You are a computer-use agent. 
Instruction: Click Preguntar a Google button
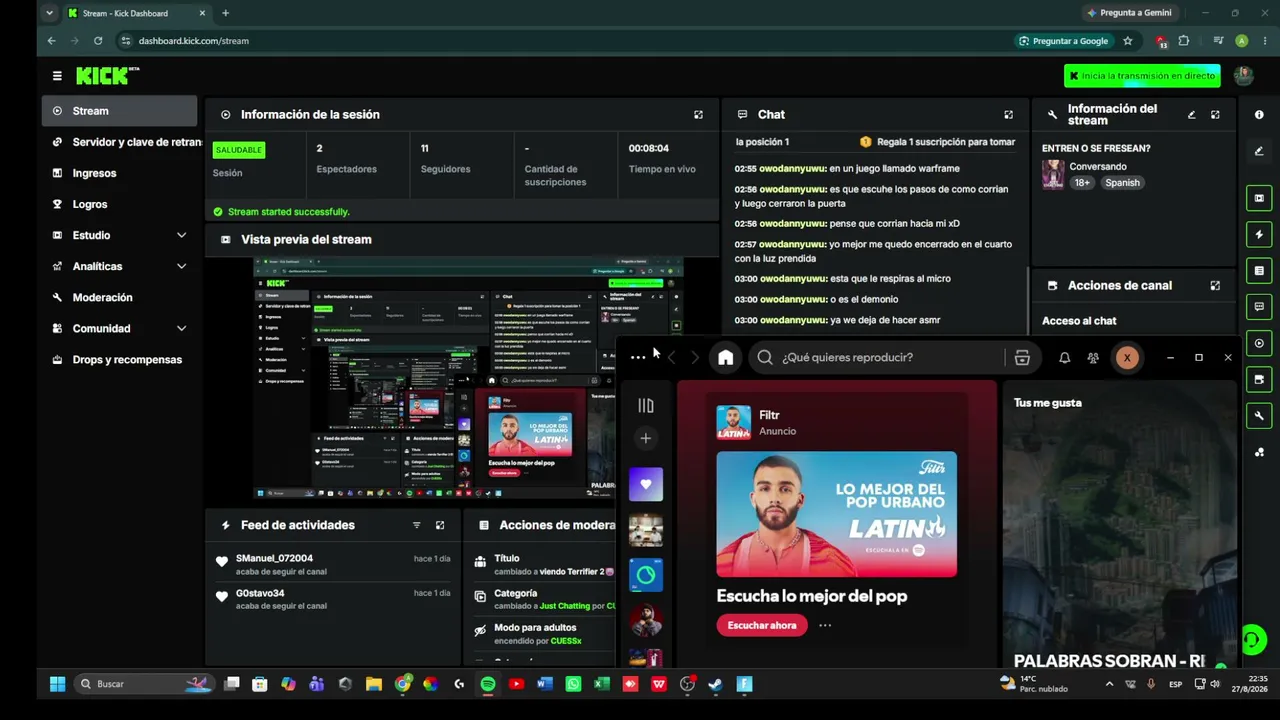coord(1063,41)
